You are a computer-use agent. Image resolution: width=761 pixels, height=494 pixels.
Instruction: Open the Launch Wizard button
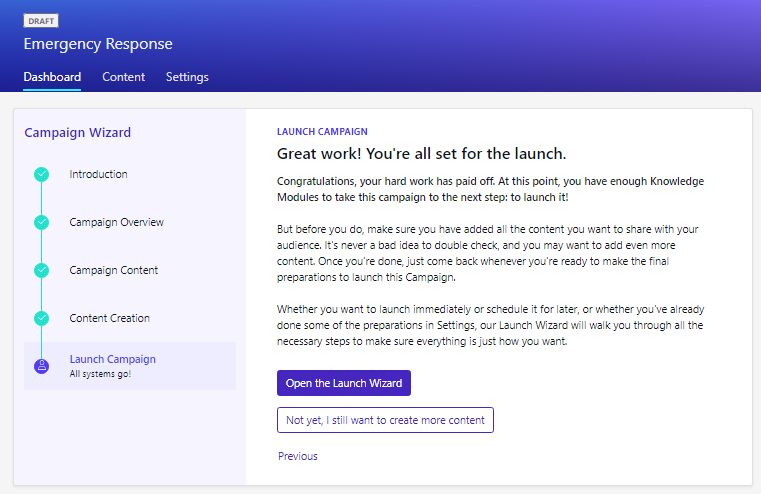(344, 383)
